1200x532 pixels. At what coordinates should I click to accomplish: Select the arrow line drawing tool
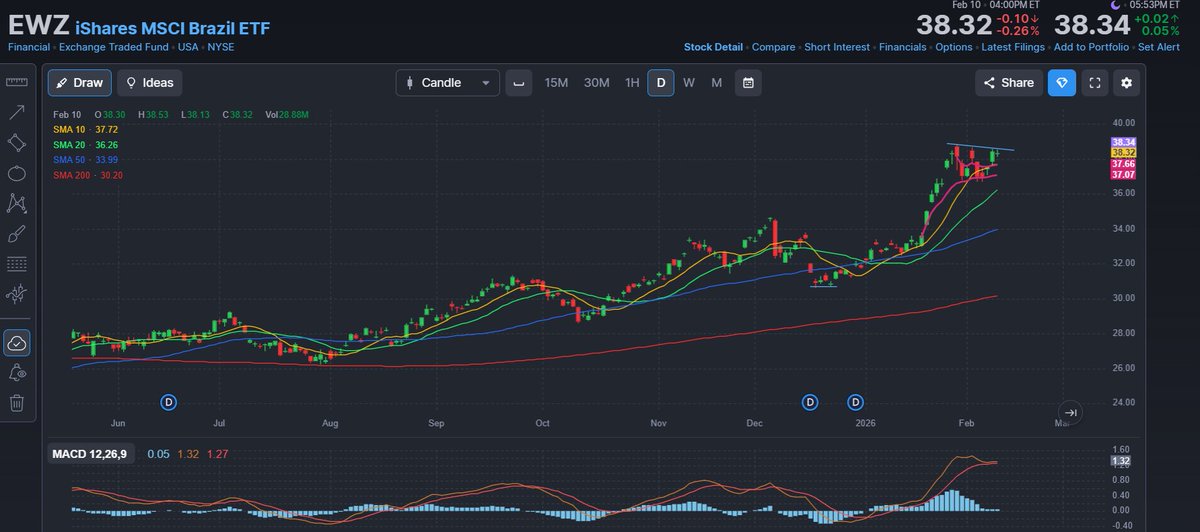point(16,113)
